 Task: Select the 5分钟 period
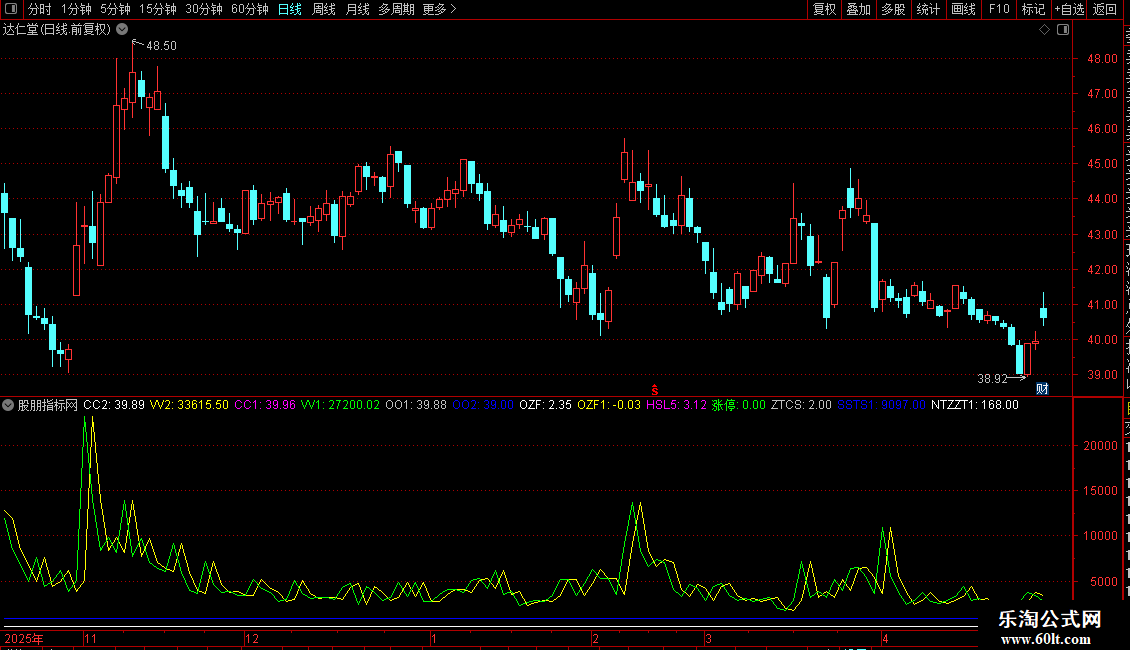pyautogui.click(x=115, y=9)
